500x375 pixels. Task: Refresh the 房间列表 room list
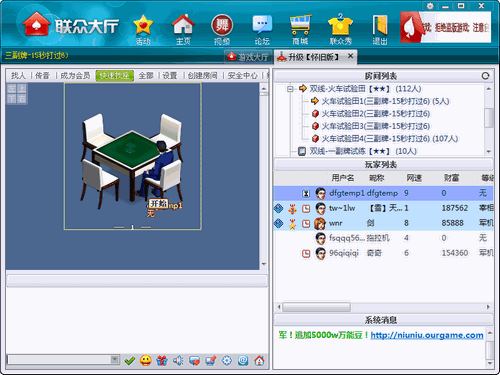coord(485,76)
